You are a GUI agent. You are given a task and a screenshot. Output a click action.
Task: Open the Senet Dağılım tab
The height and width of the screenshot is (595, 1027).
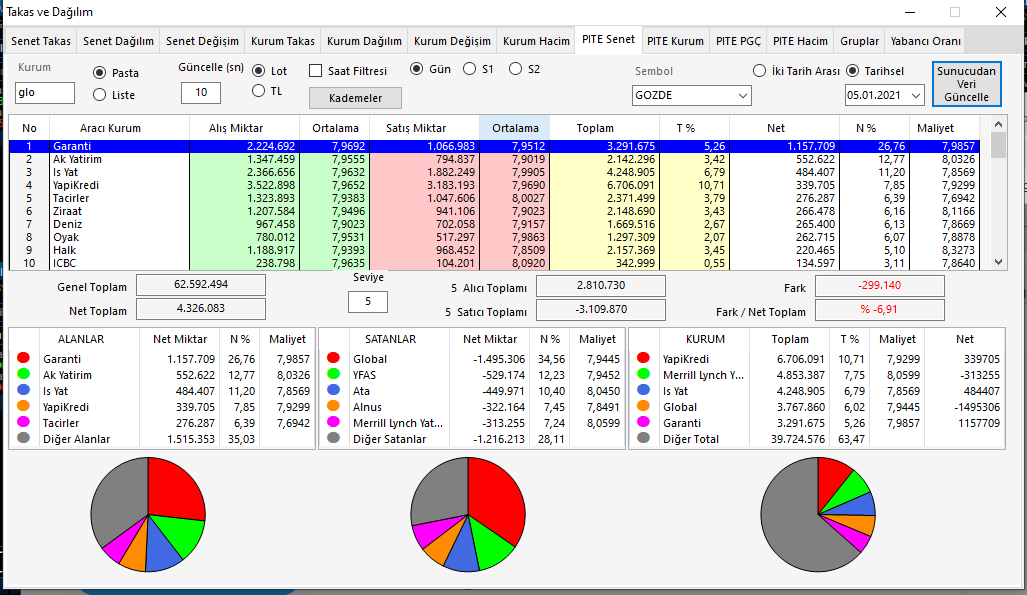(x=119, y=41)
